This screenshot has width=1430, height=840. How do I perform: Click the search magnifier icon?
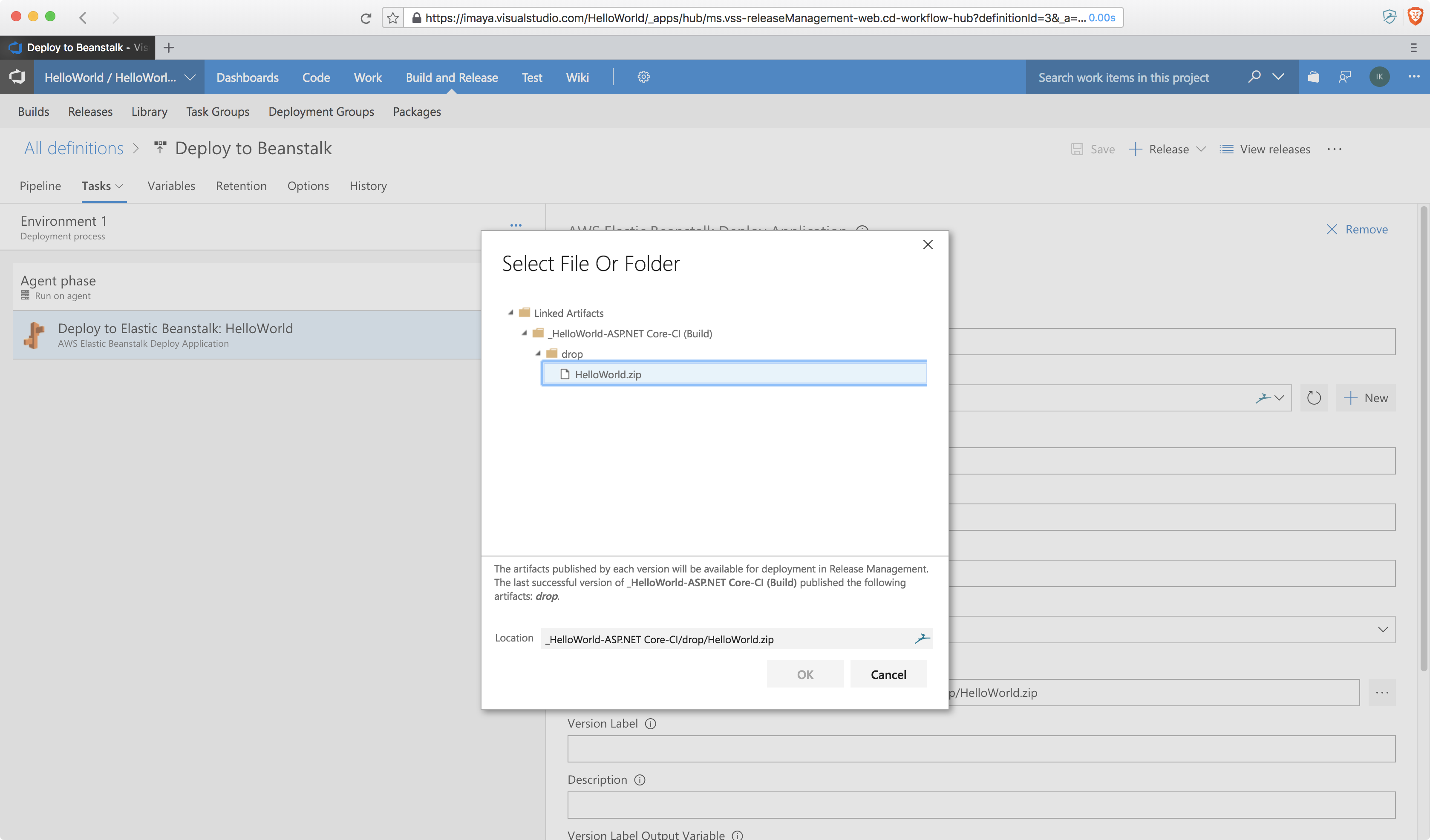pos(1254,77)
